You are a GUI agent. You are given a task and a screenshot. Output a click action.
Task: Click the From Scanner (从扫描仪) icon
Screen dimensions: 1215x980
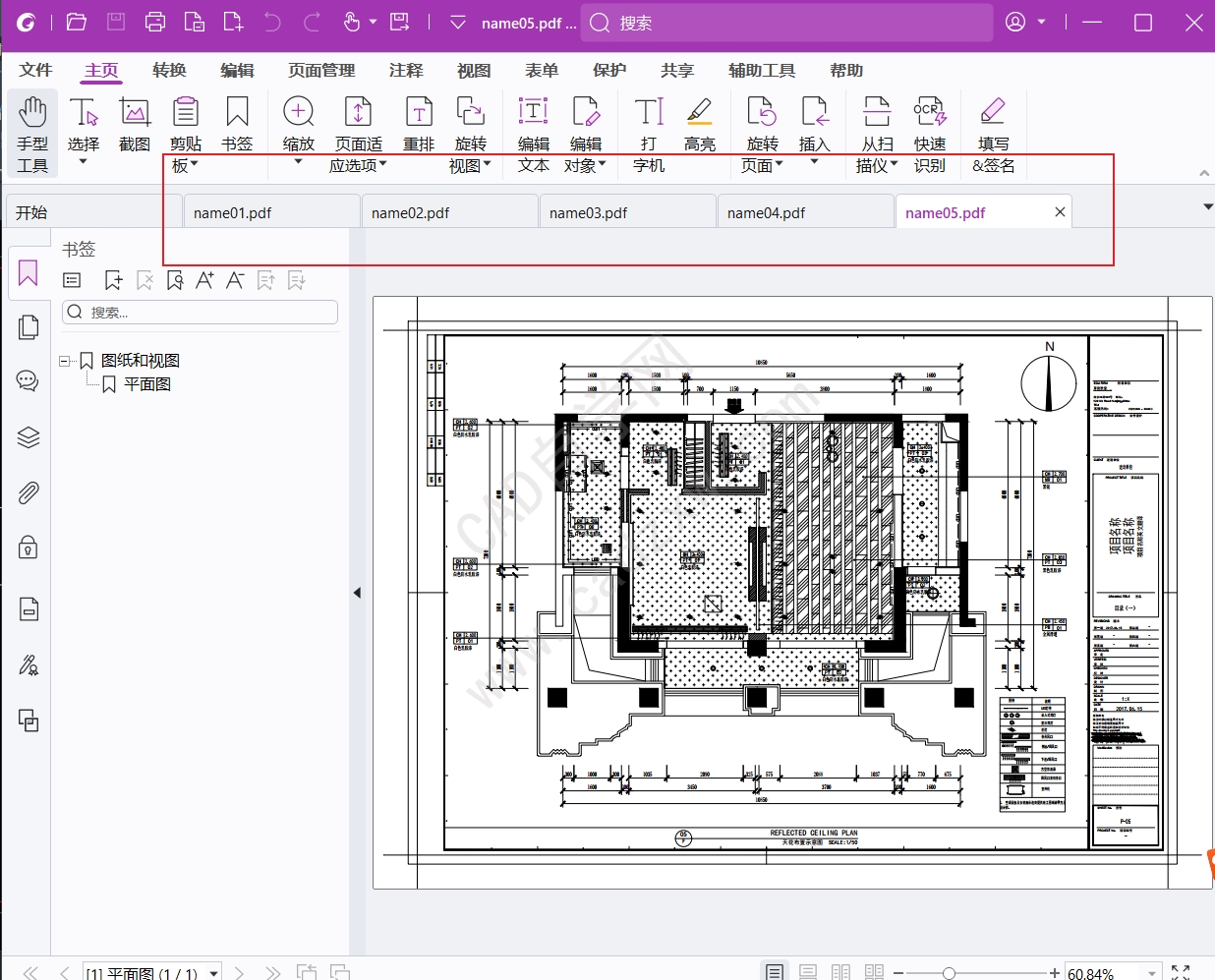coord(877,112)
